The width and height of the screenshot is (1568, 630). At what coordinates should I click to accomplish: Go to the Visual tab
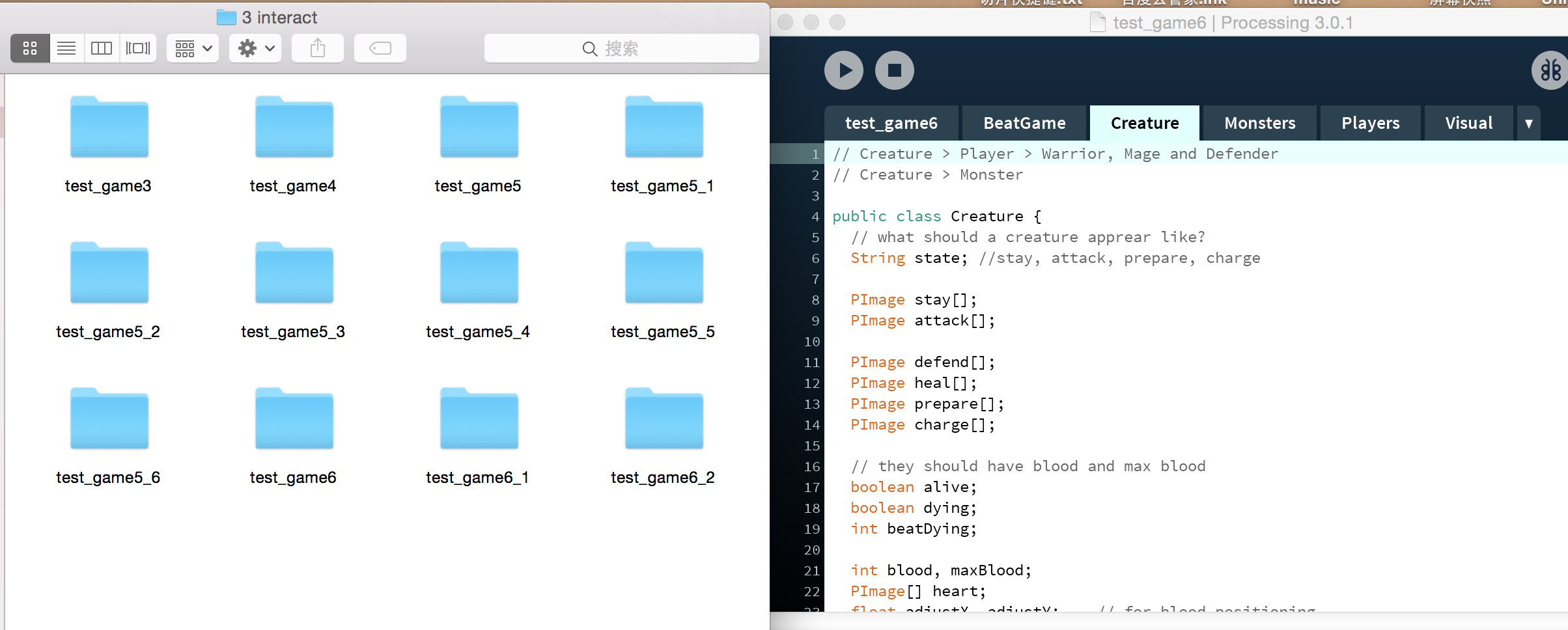click(x=1468, y=123)
